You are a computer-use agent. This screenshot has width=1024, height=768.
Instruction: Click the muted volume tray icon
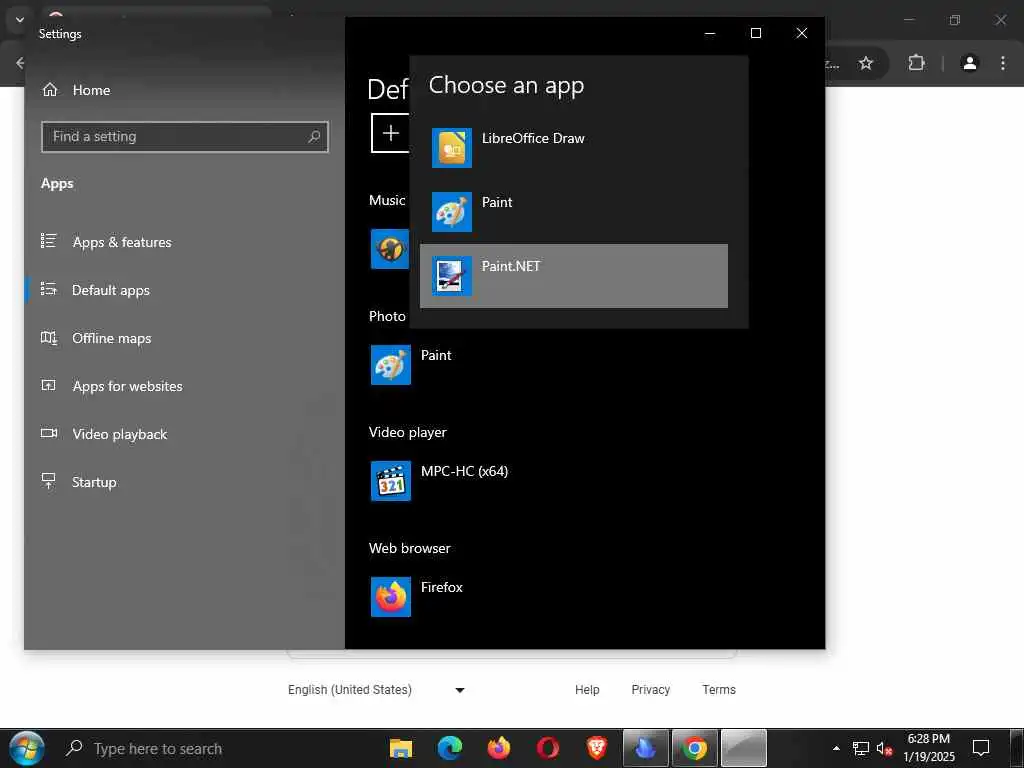click(x=884, y=749)
